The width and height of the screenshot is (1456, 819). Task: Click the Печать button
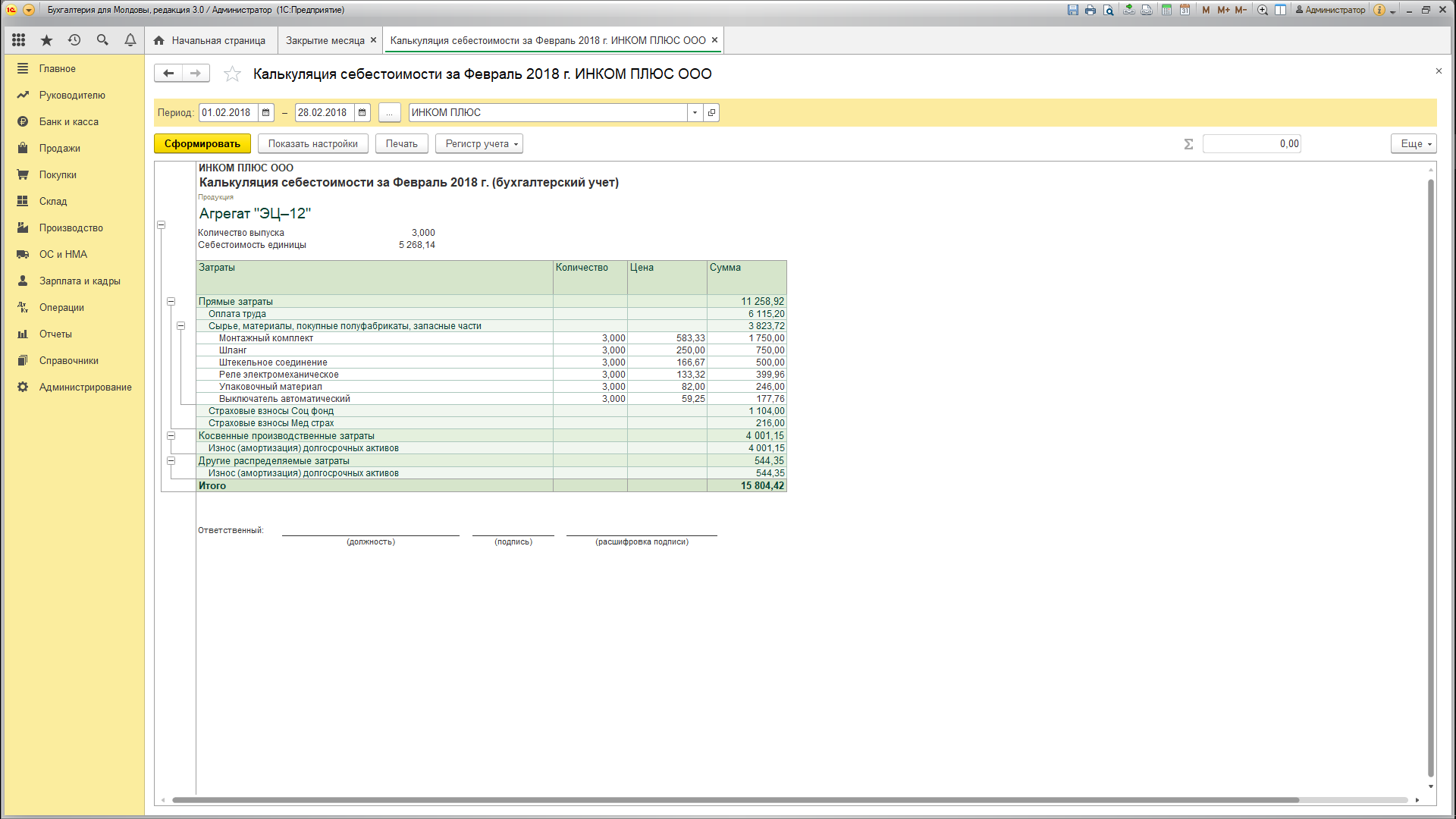[402, 143]
